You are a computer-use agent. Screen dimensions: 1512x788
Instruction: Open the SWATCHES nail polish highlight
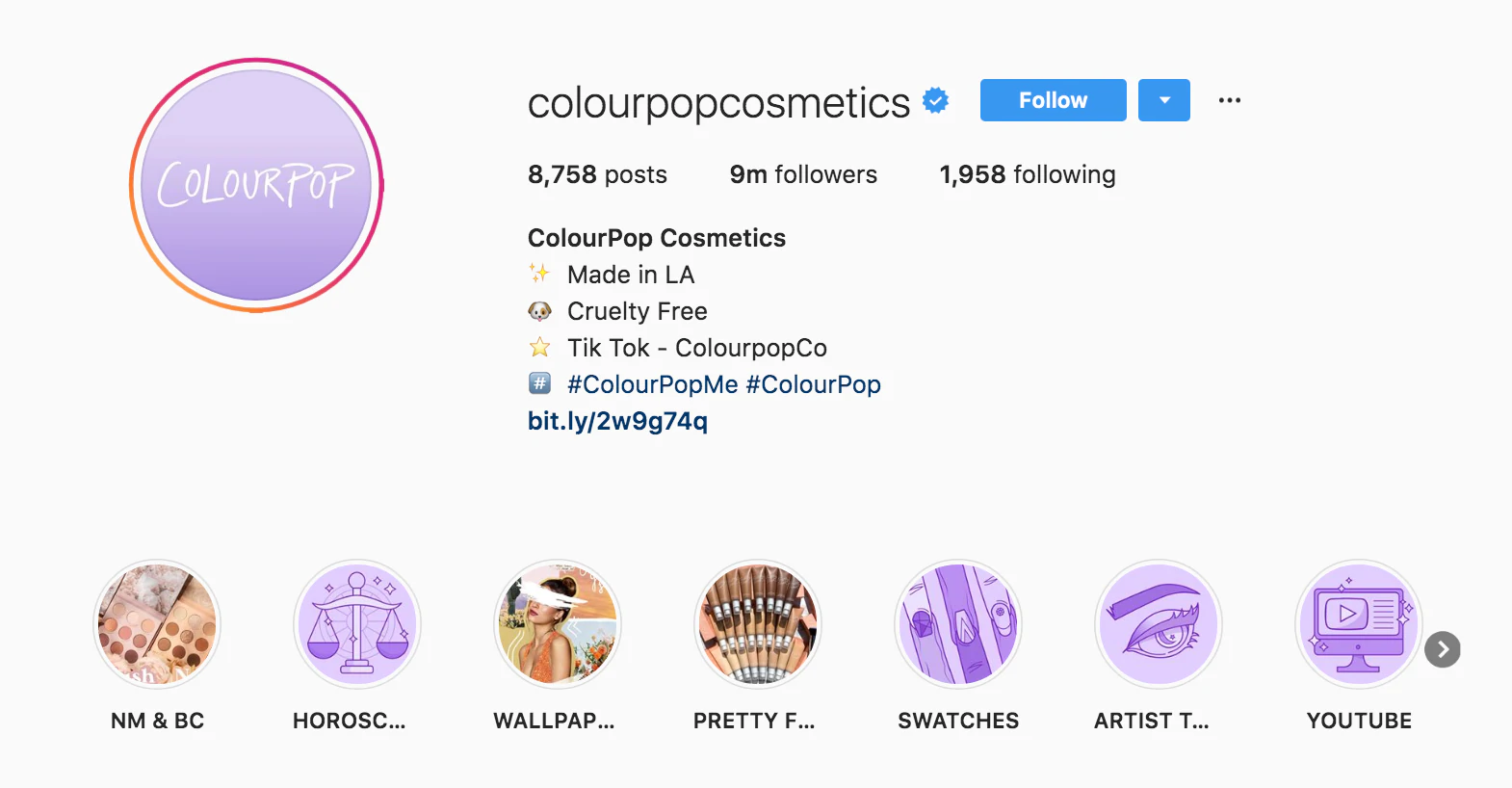pos(958,624)
